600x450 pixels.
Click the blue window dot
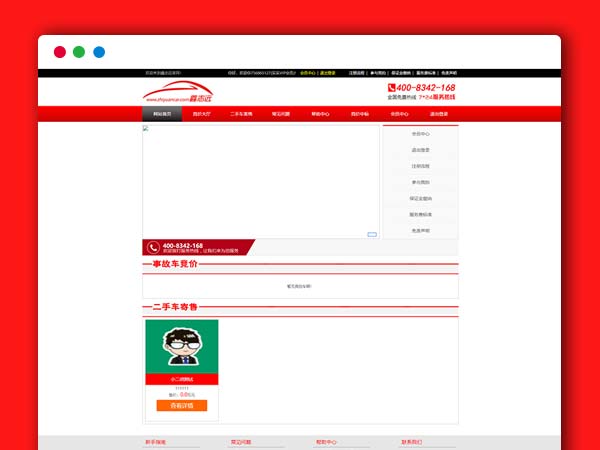[99, 52]
